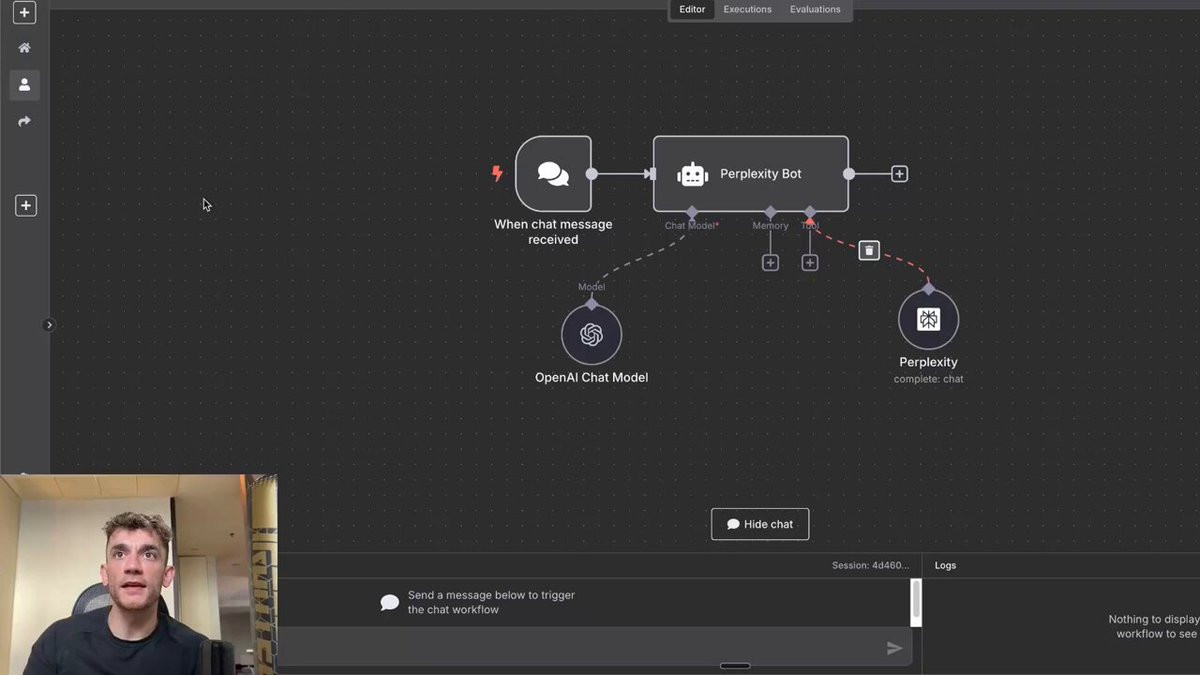This screenshot has height=675, width=1200.
Task: Click the chat panel scrollbar
Action: 916,602
